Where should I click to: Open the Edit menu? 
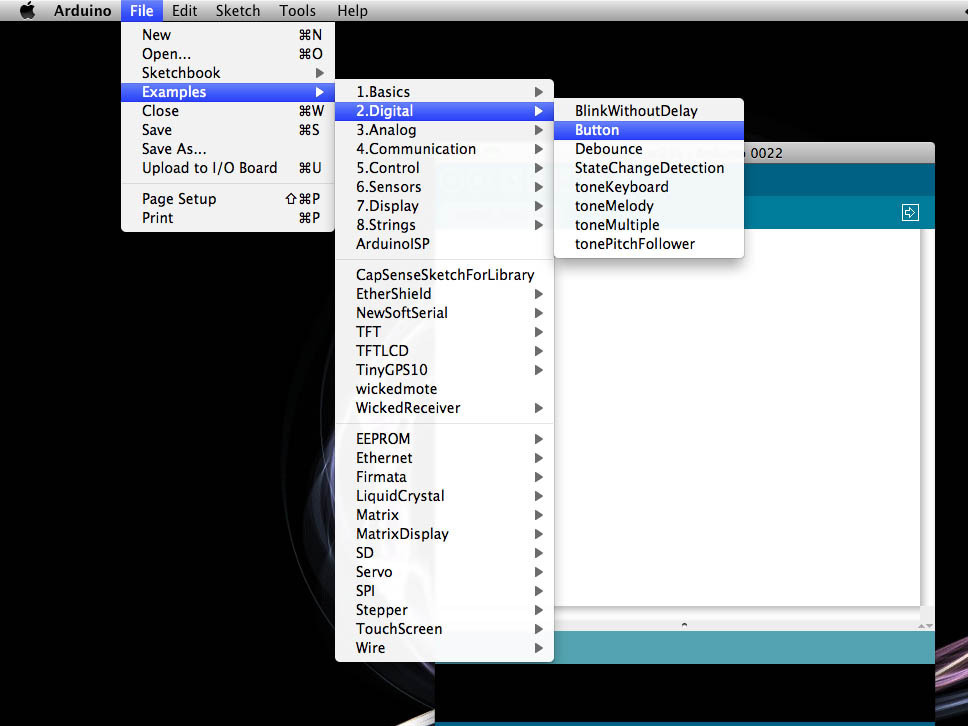pyautogui.click(x=184, y=10)
